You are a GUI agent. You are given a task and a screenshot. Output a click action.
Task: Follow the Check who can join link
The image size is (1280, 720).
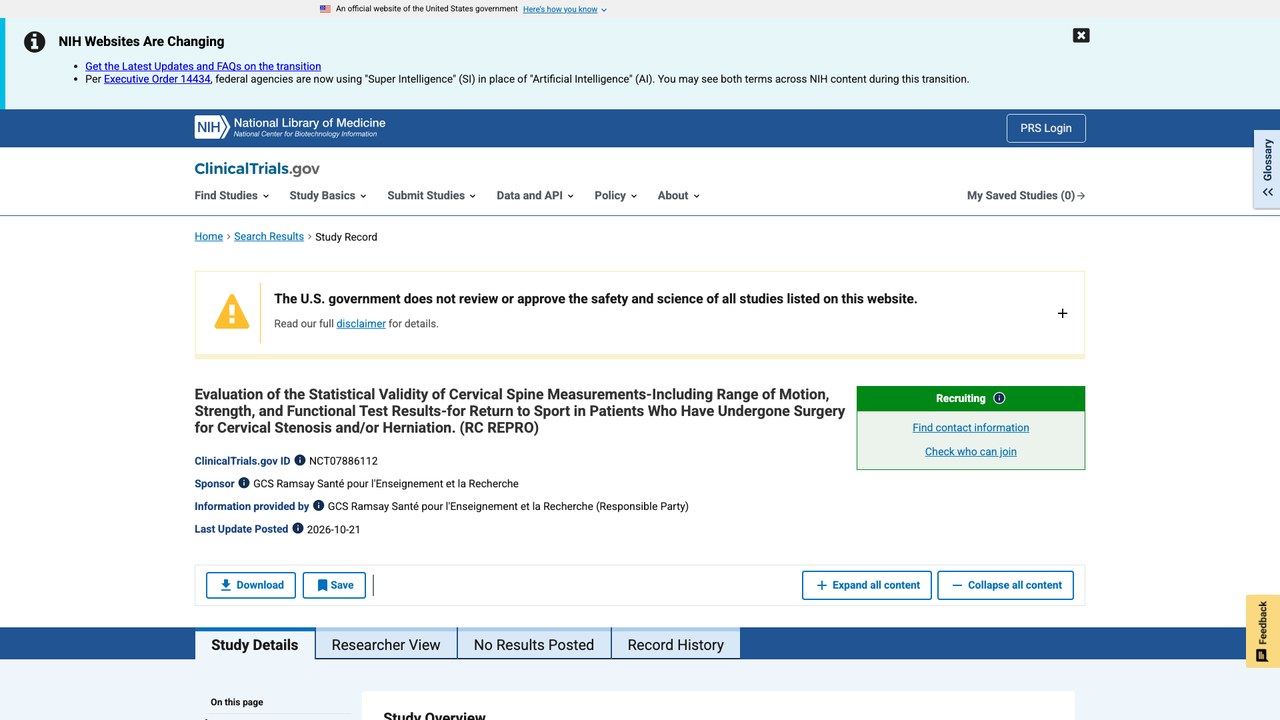tap(971, 452)
